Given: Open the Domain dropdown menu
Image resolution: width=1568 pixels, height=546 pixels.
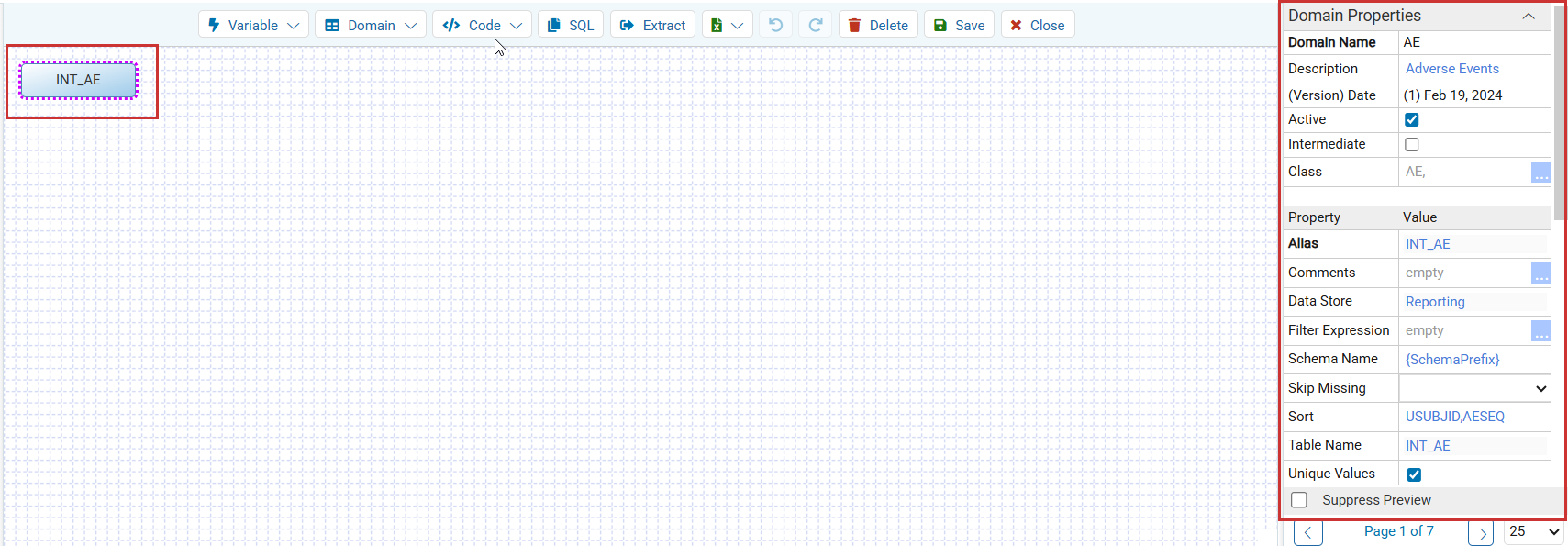Looking at the screenshot, I should click(x=371, y=25).
